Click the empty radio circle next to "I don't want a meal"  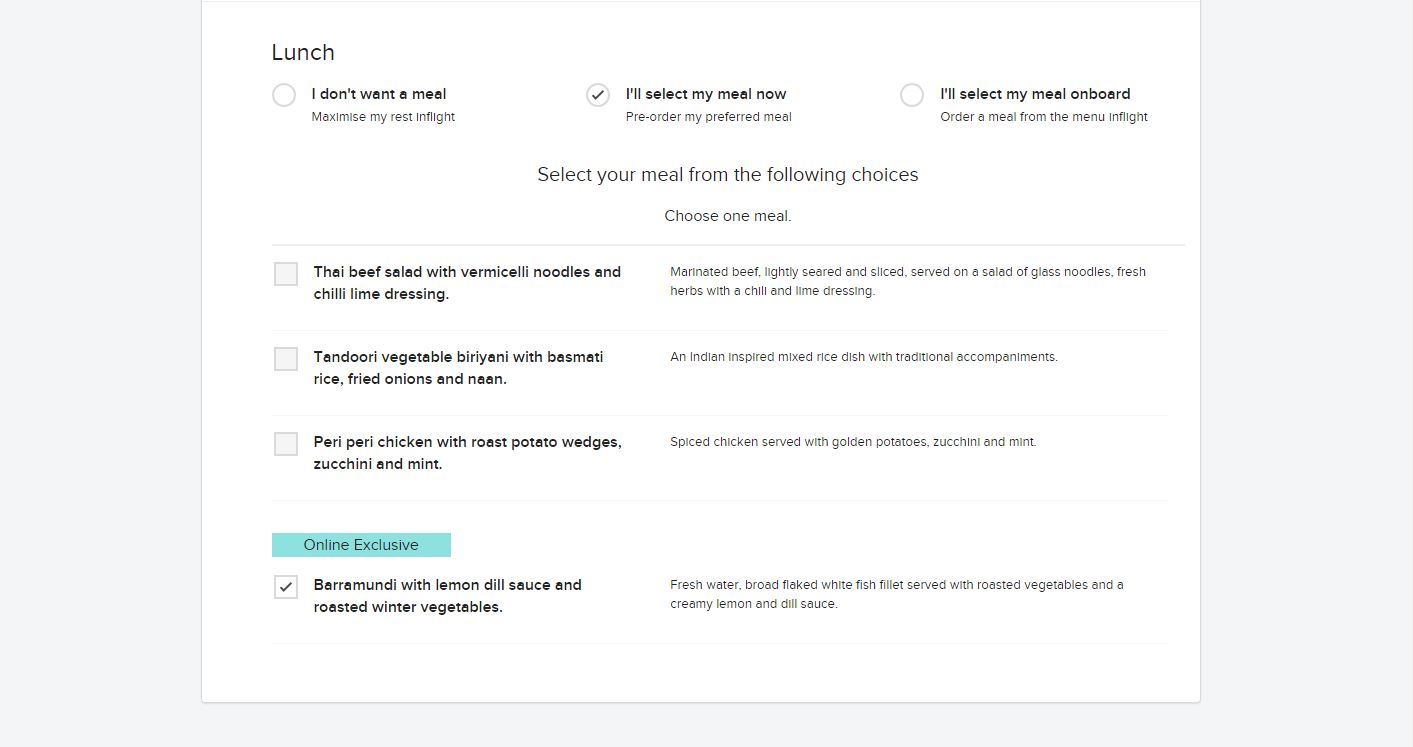284,94
